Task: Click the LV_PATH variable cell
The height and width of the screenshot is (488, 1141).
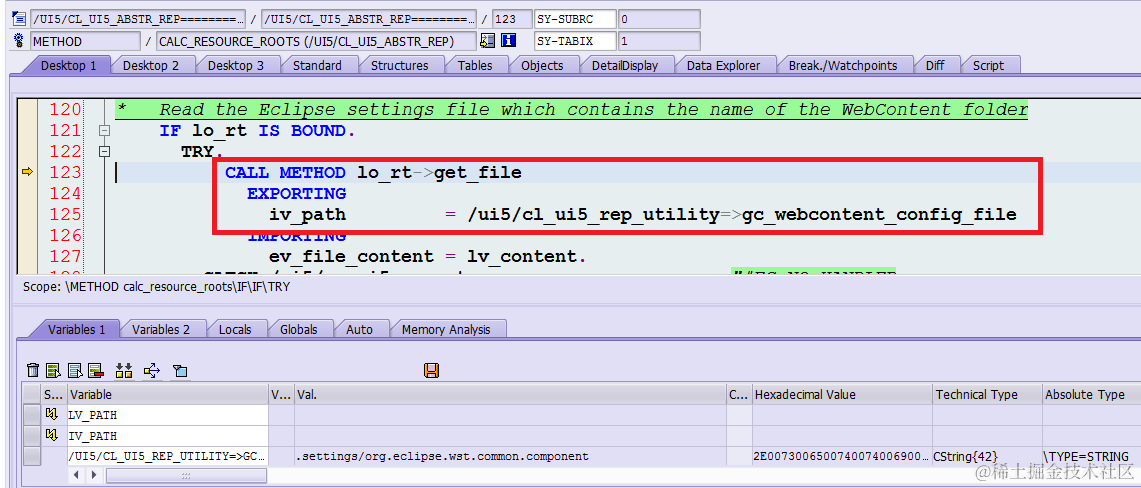Action: pos(168,415)
